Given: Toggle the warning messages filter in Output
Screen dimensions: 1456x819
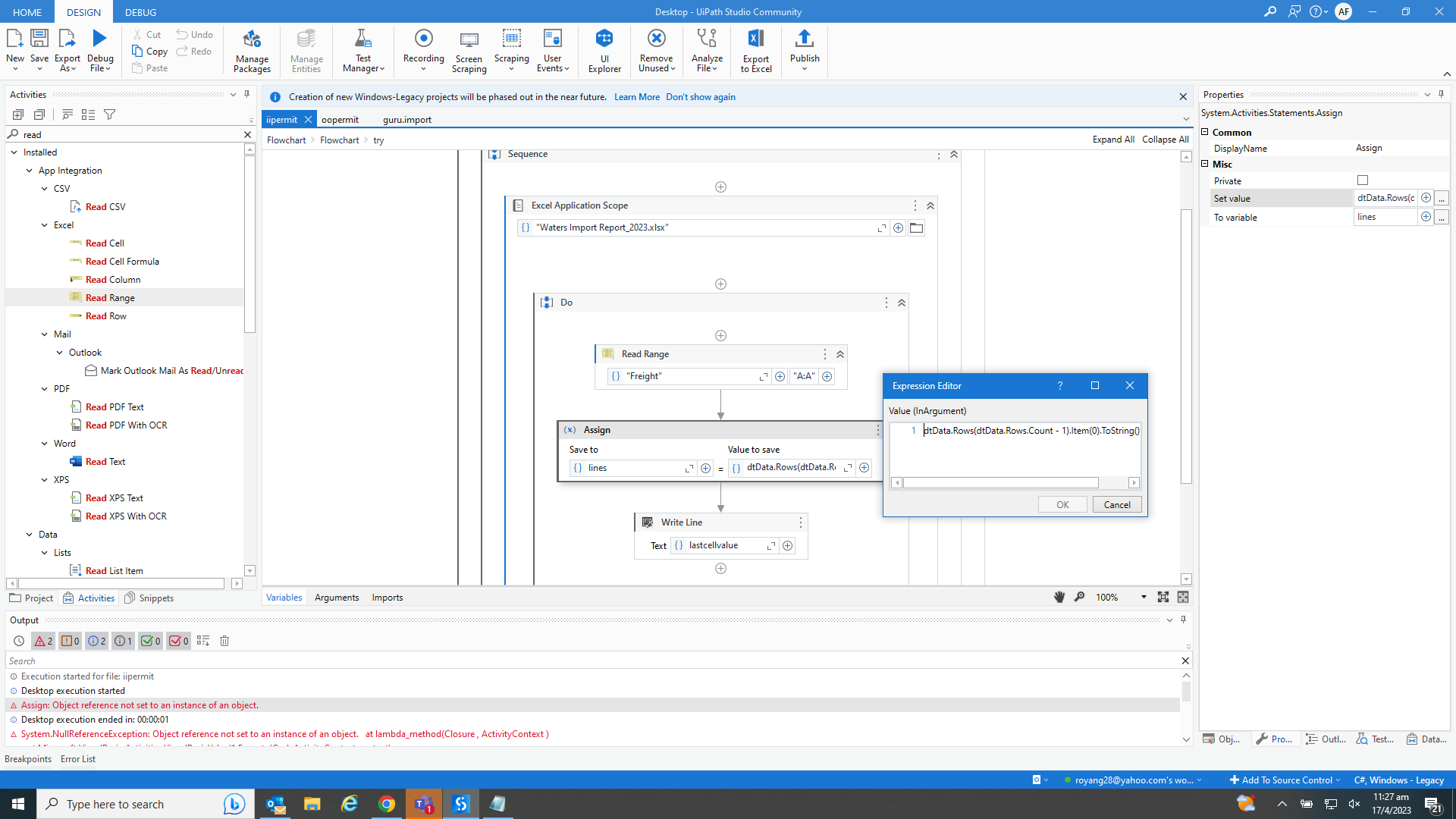Looking at the screenshot, I should (x=70, y=641).
